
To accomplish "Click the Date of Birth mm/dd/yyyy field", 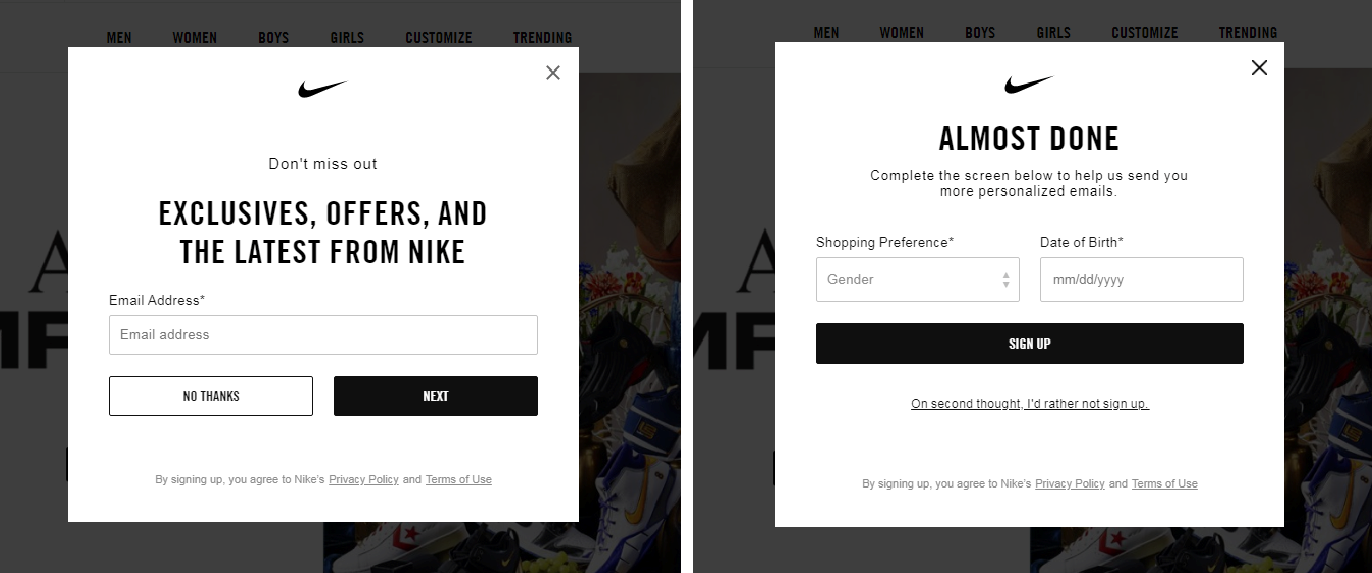I will pyautogui.click(x=1141, y=280).
